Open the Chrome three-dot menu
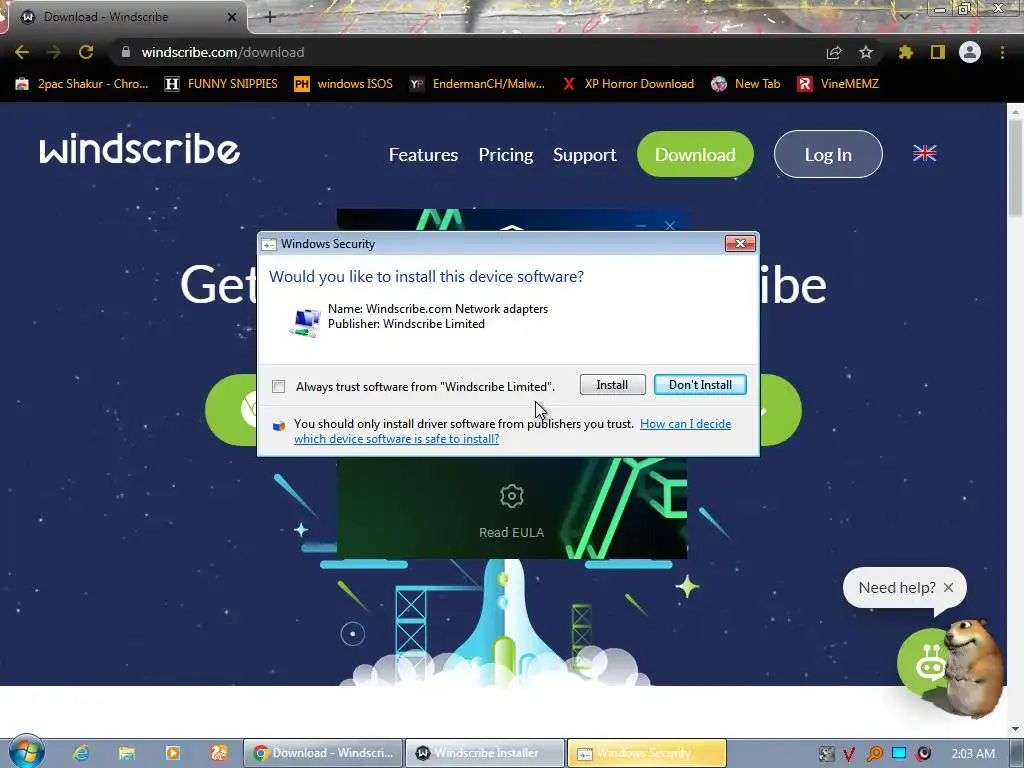 pyautogui.click(x=1002, y=52)
